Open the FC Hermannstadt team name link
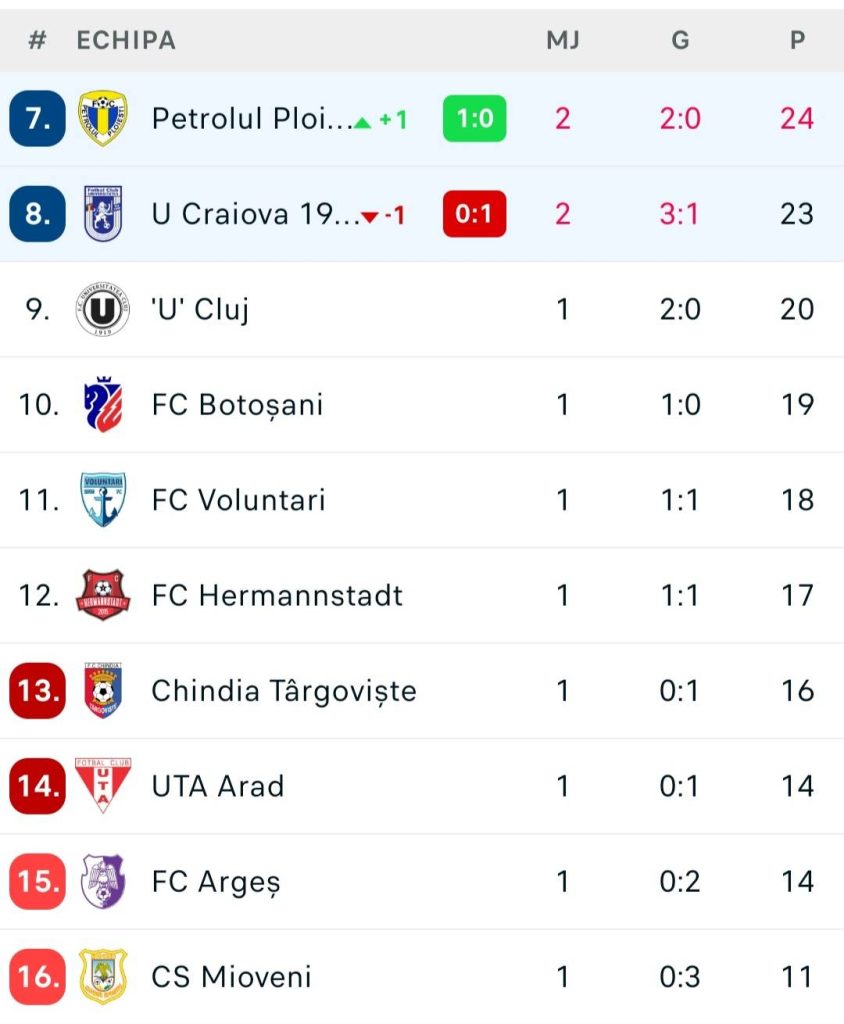This screenshot has height=1024, width=844. (x=277, y=596)
